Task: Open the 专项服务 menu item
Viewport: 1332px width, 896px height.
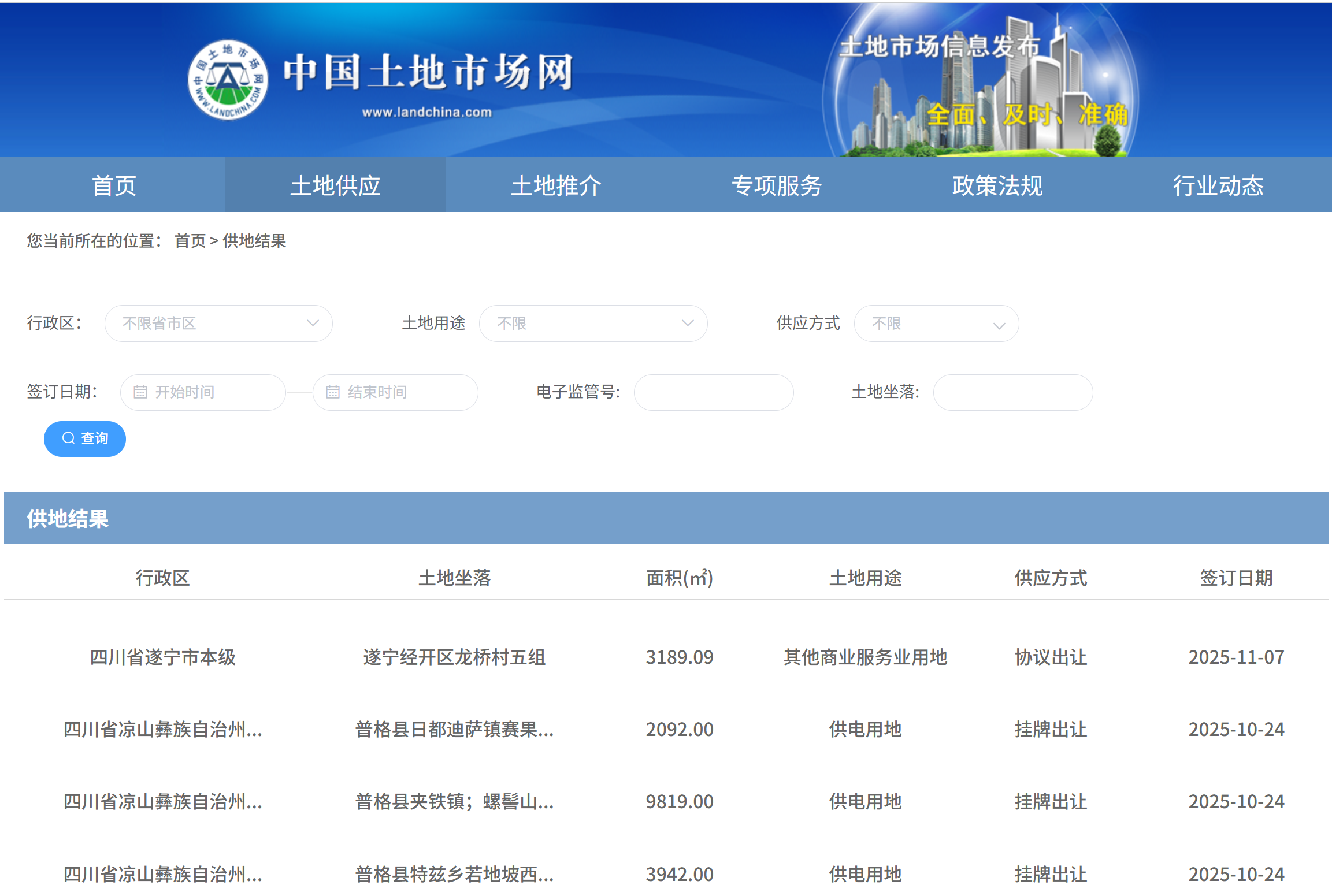Action: [x=777, y=185]
